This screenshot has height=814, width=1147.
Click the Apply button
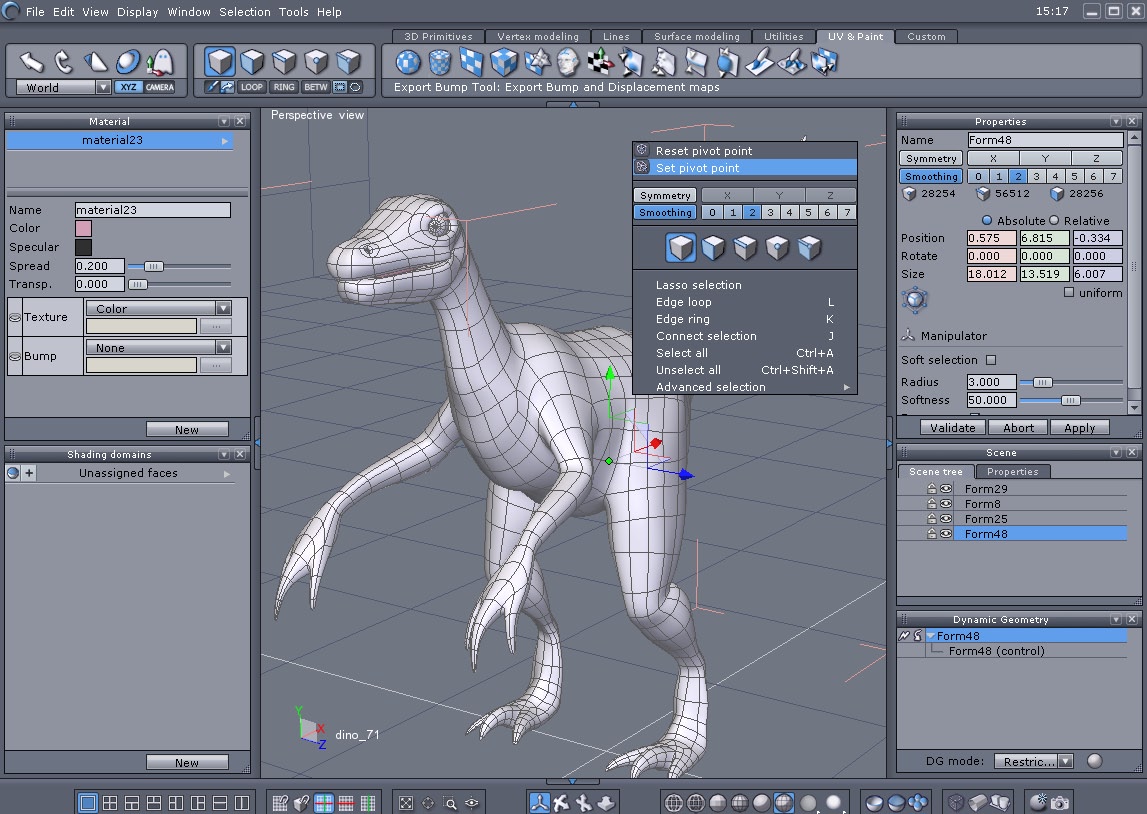coord(1080,428)
